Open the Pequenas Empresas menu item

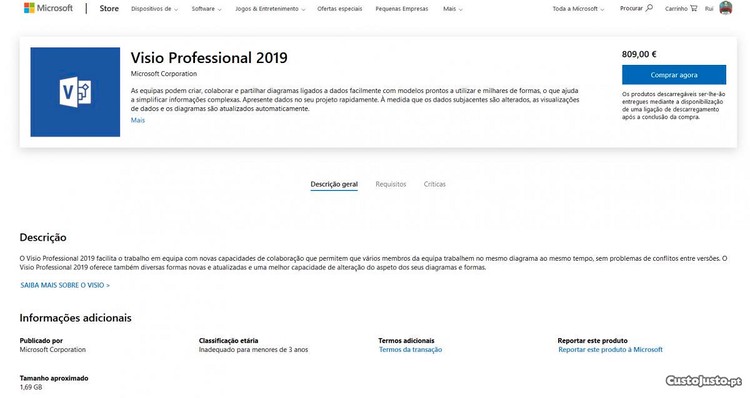point(402,9)
